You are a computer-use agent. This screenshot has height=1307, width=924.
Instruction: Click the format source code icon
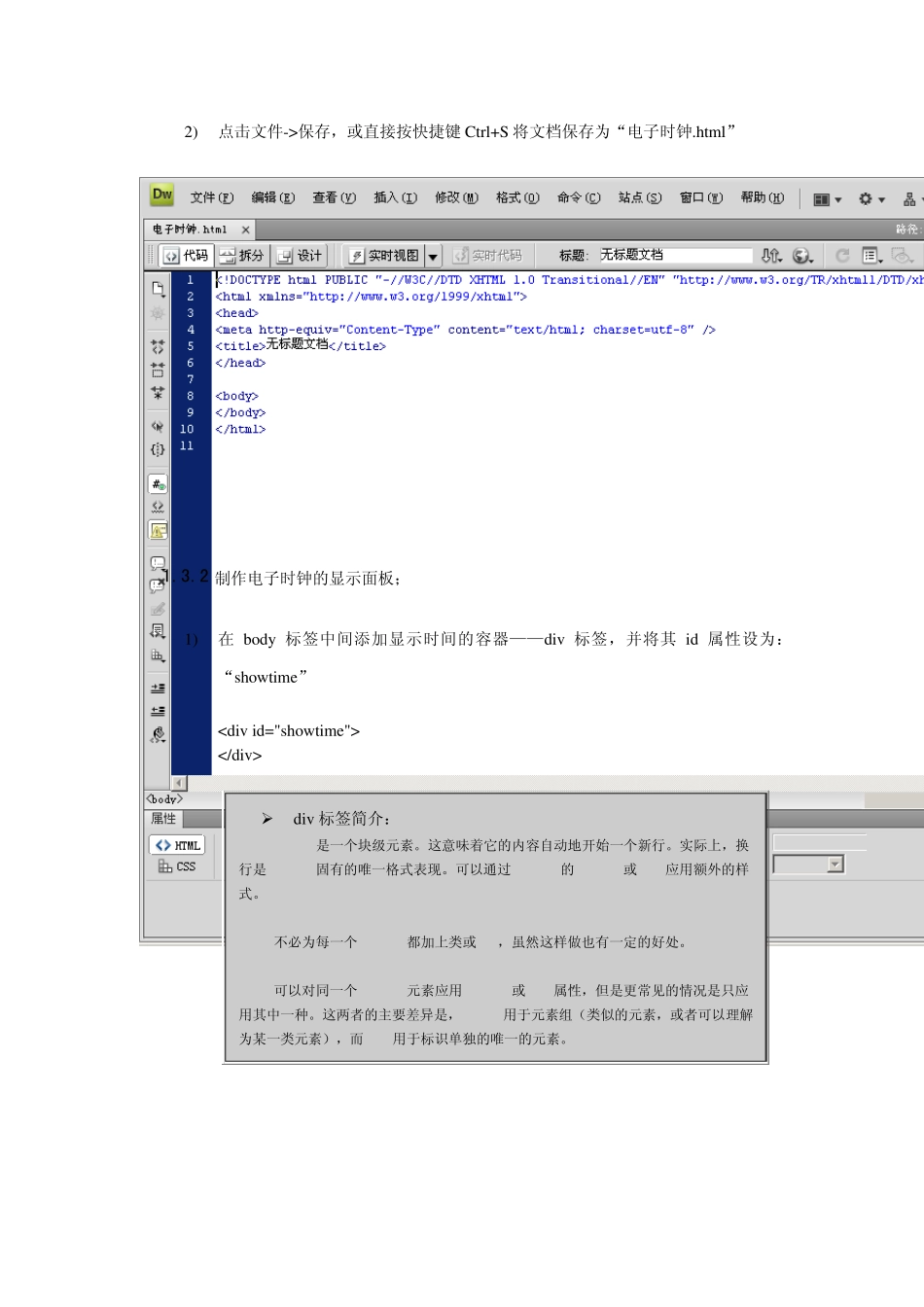[158, 735]
